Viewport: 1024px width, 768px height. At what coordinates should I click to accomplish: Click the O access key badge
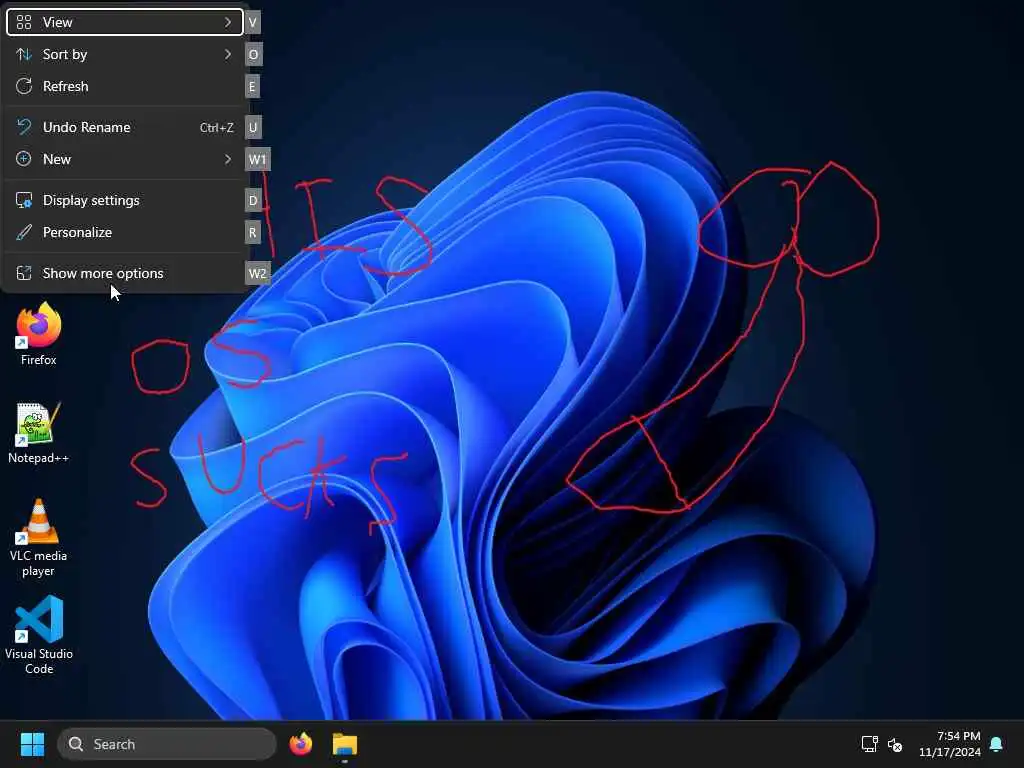(253, 54)
